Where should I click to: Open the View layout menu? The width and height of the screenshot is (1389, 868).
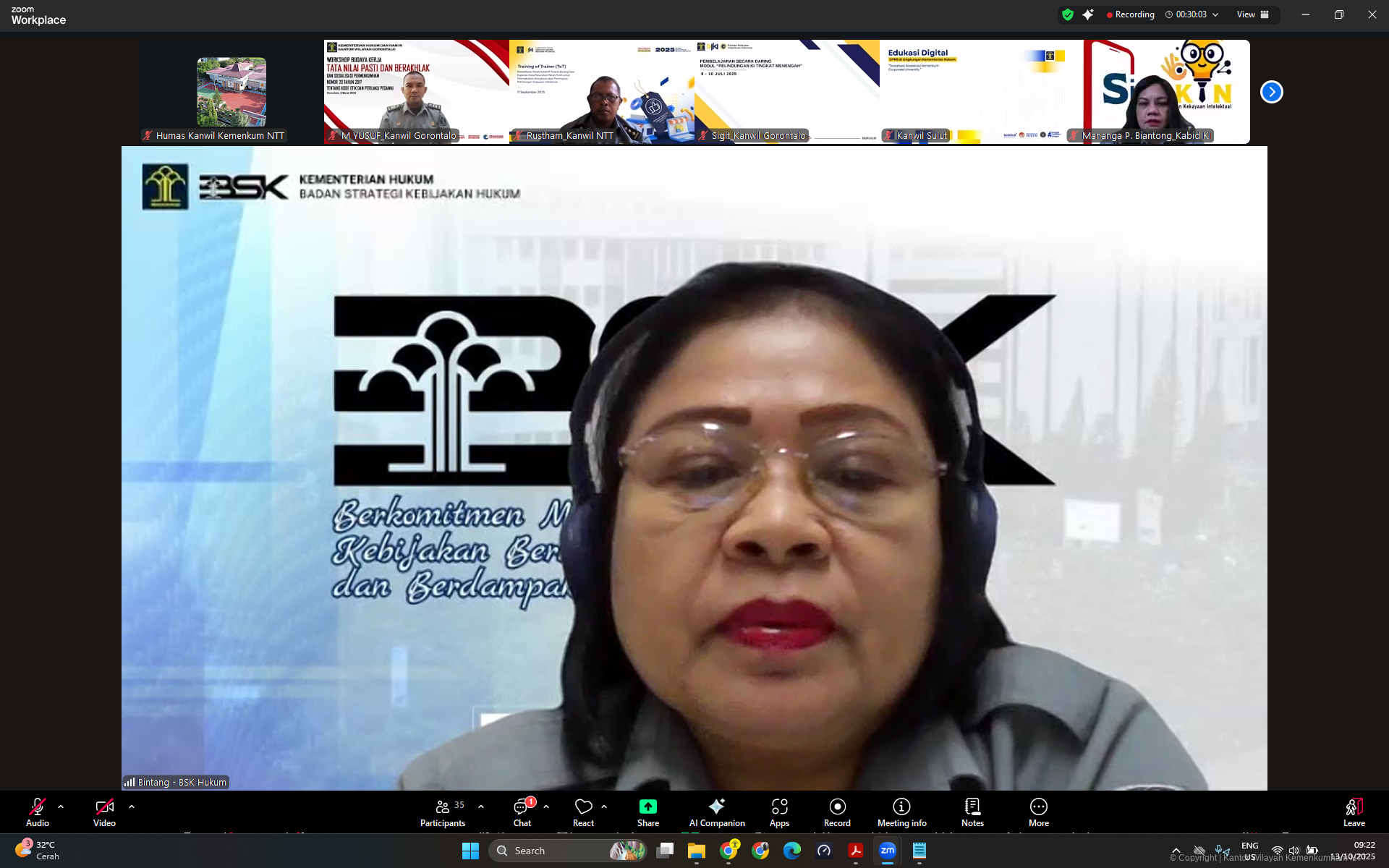(x=1253, y=14)
